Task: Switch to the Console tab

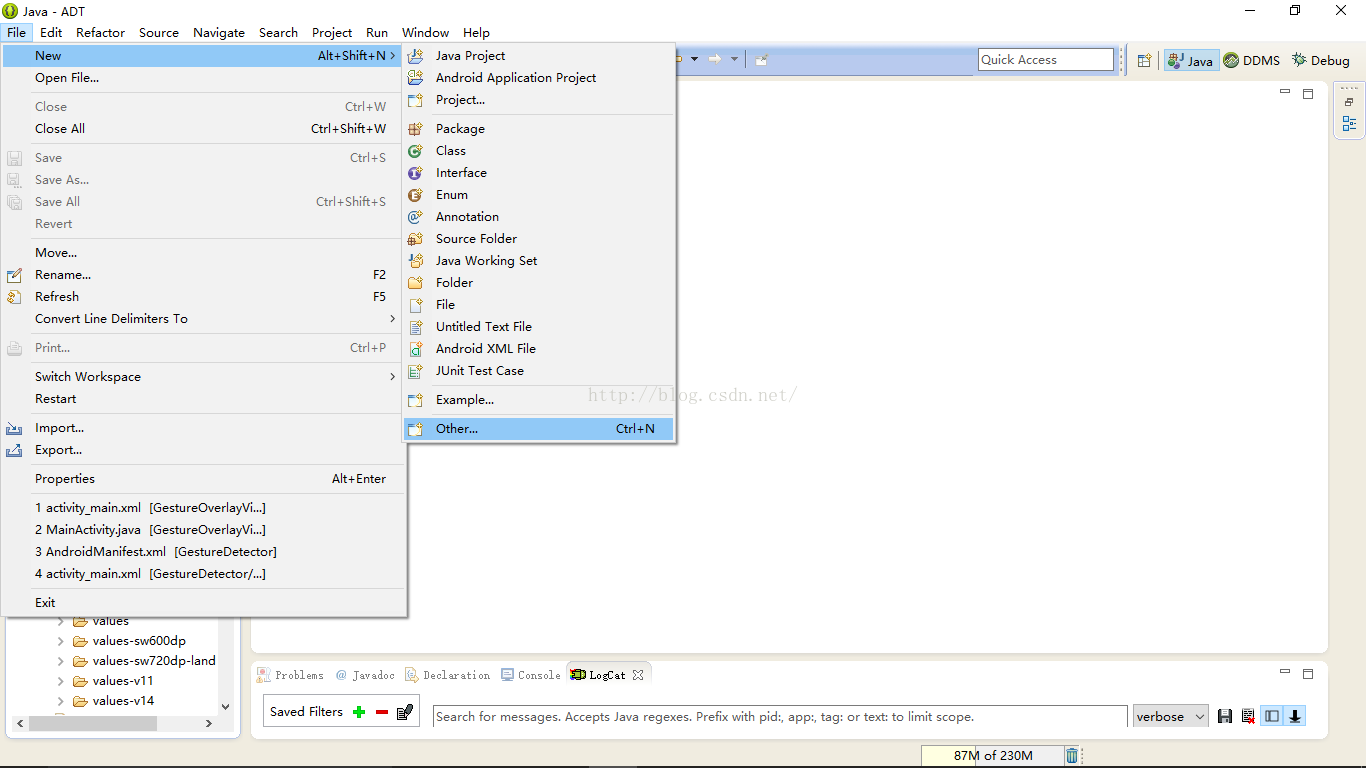Action: point(531,675)
